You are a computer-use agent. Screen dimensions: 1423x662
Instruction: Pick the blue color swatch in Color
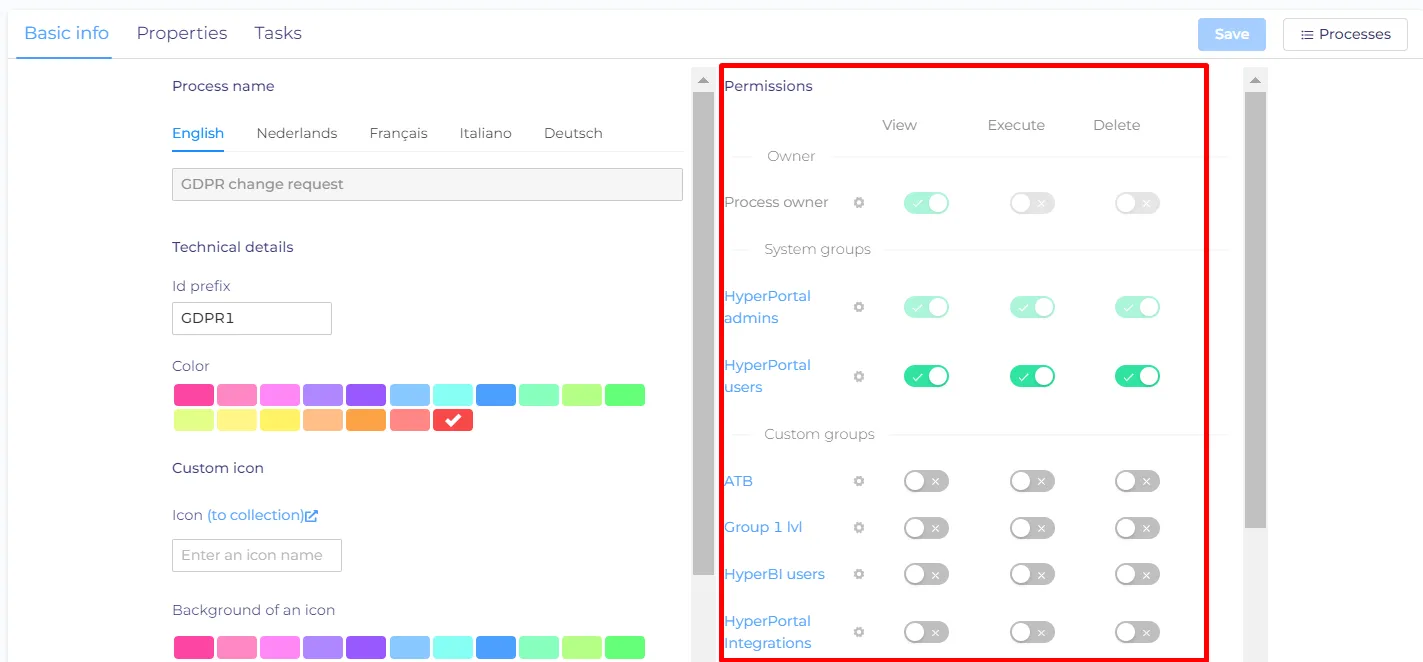point(496,395)
